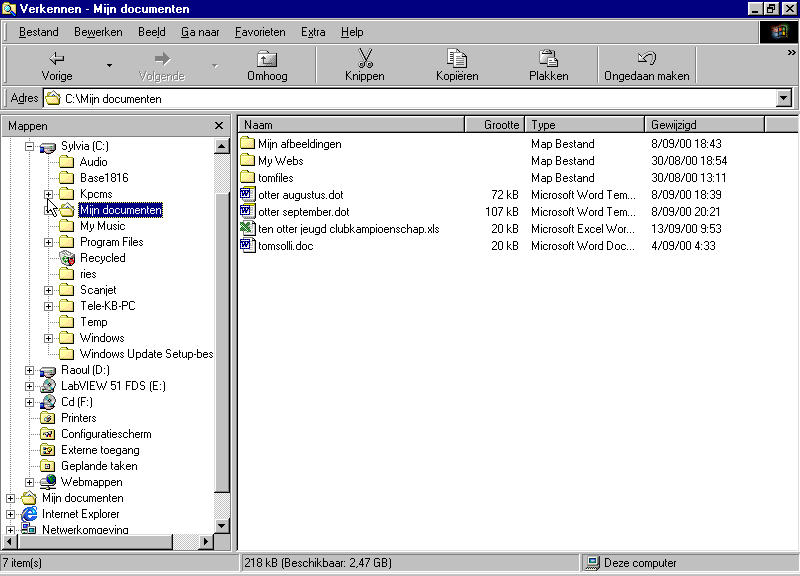This screenshot has width=800, height=576.
Task: Click the Ongedaan maken undo icon
Action: tap(646, 59)
